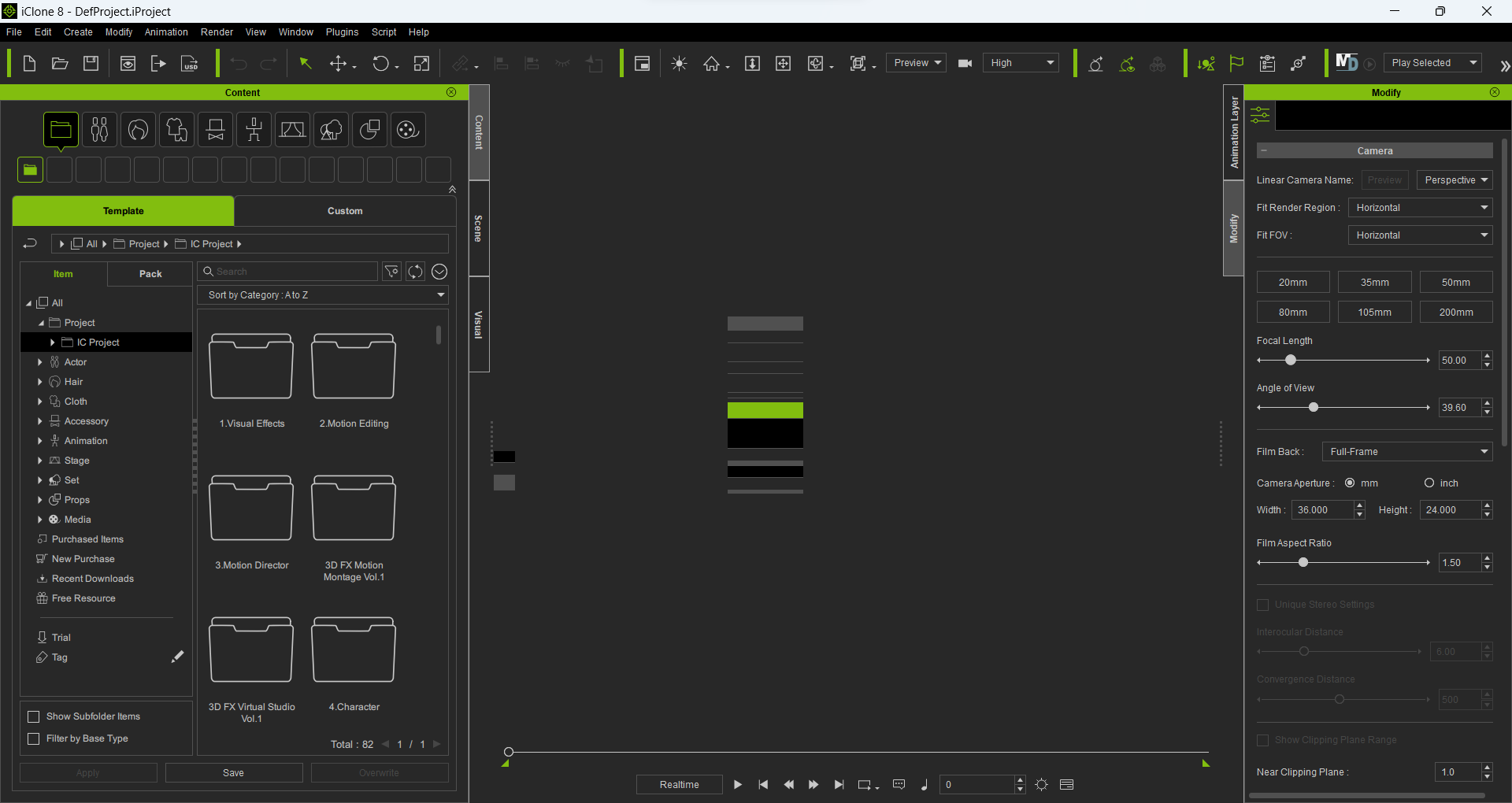Screen dimensions: 1512x803
Task: Select the Hair category icon in Content
Action: click(x=138, y=130)
